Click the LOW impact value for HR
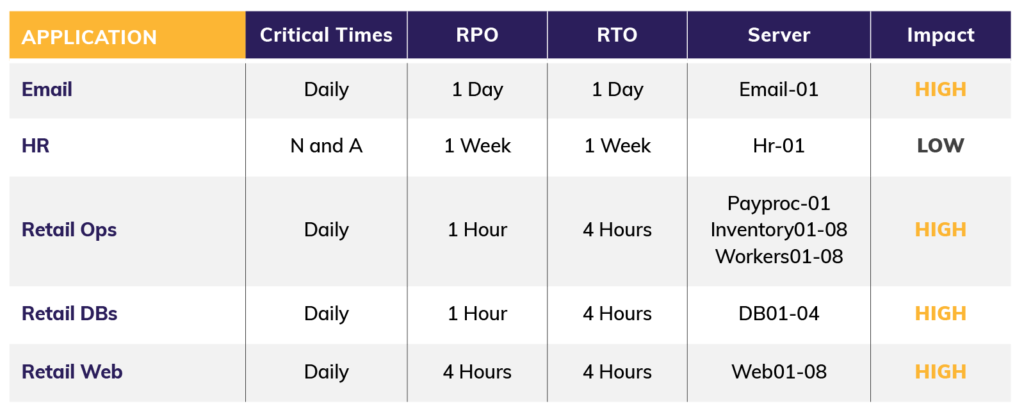Image resolution: width=1024 pixels, height=415 pixels. [x=940, y=146]
